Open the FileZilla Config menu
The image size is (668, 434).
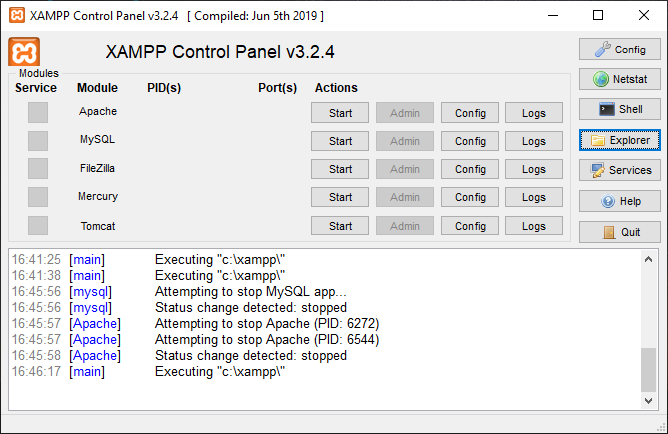pyautogui.click(x=470, y=169)
